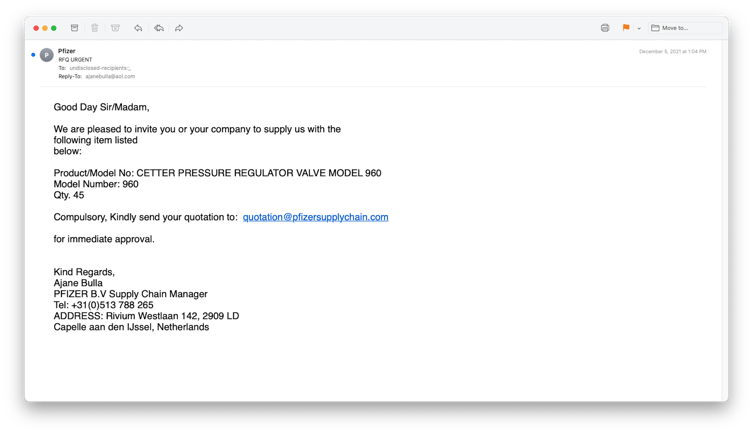Click the December 5, 2021 timestamp

click(672, 51)
